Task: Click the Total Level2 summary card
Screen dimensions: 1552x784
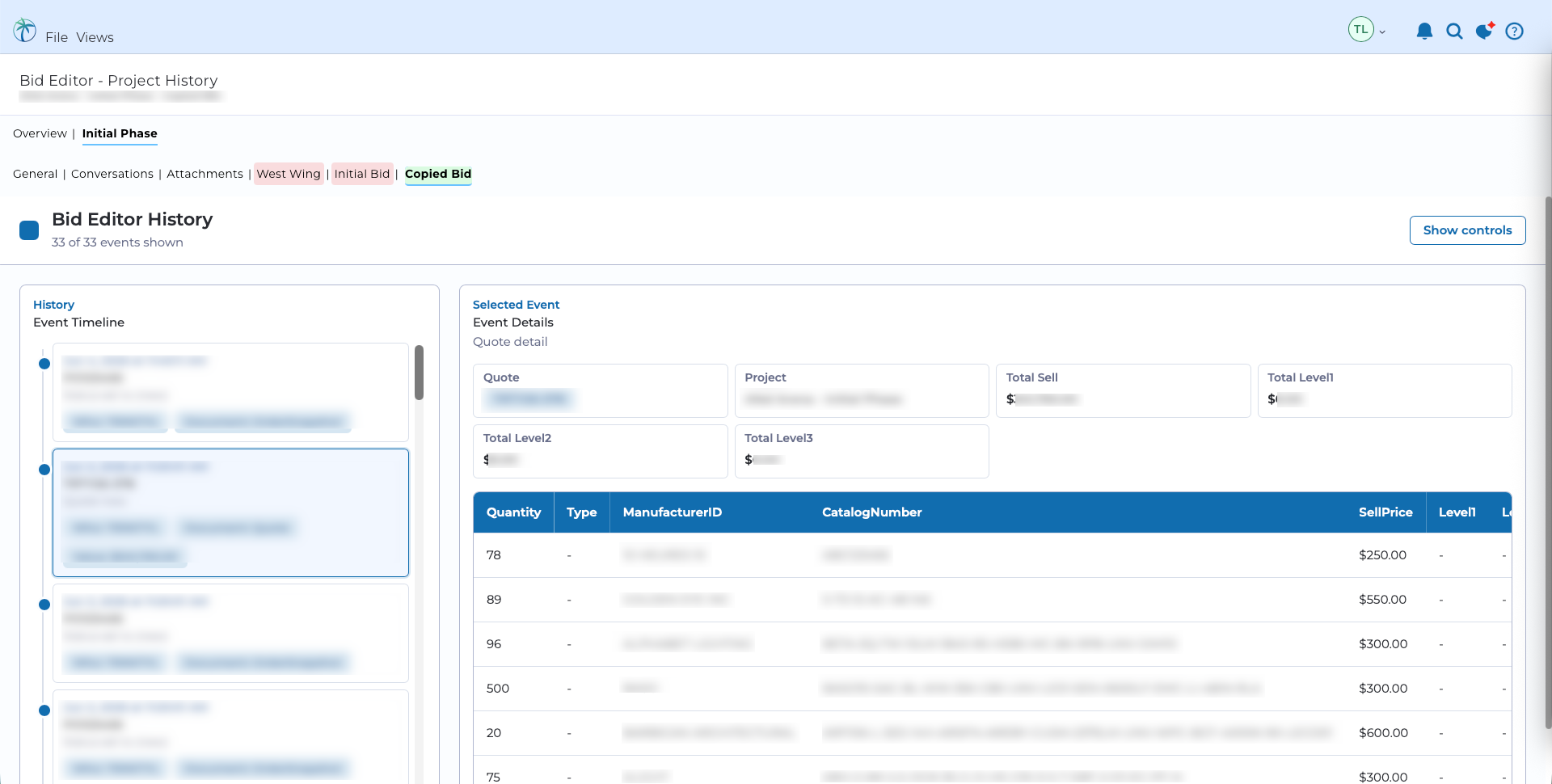Action: (x=600, y=451)
